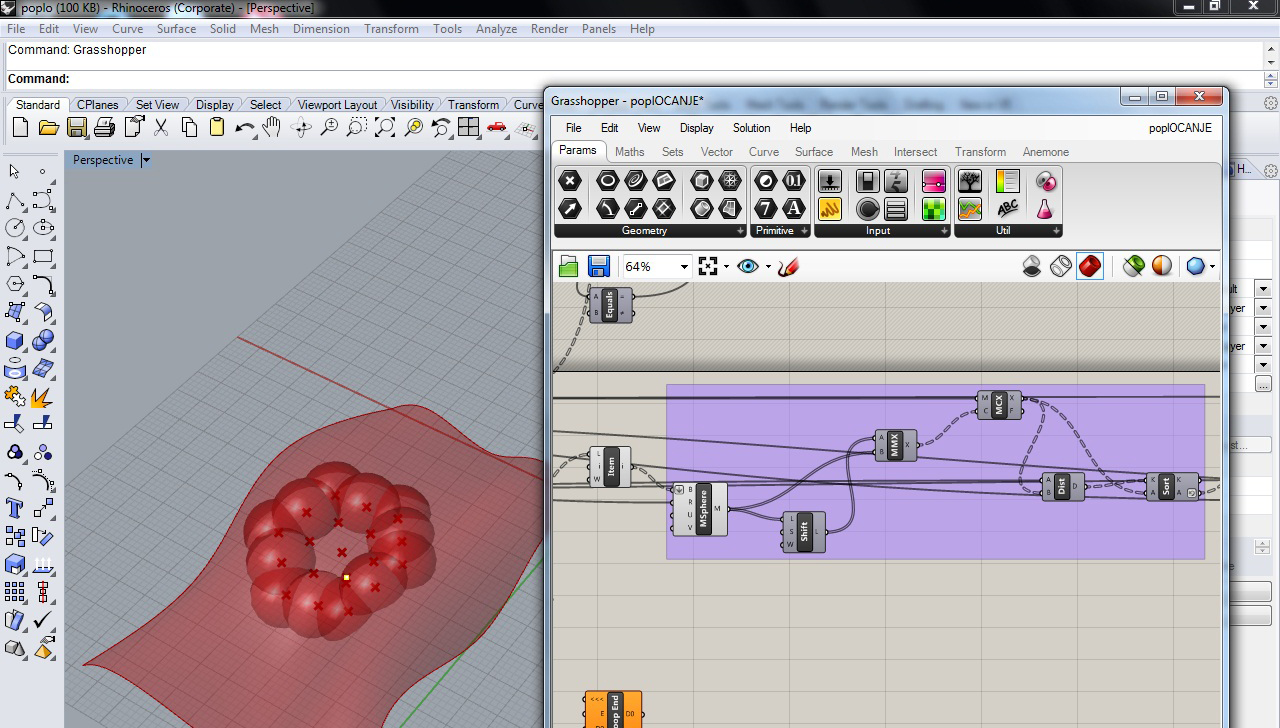This screenshot has height=728, width=1280.
Task: Select the Boolean Toggle input icon
Action: pyautogui.click(x=867, y=181)
